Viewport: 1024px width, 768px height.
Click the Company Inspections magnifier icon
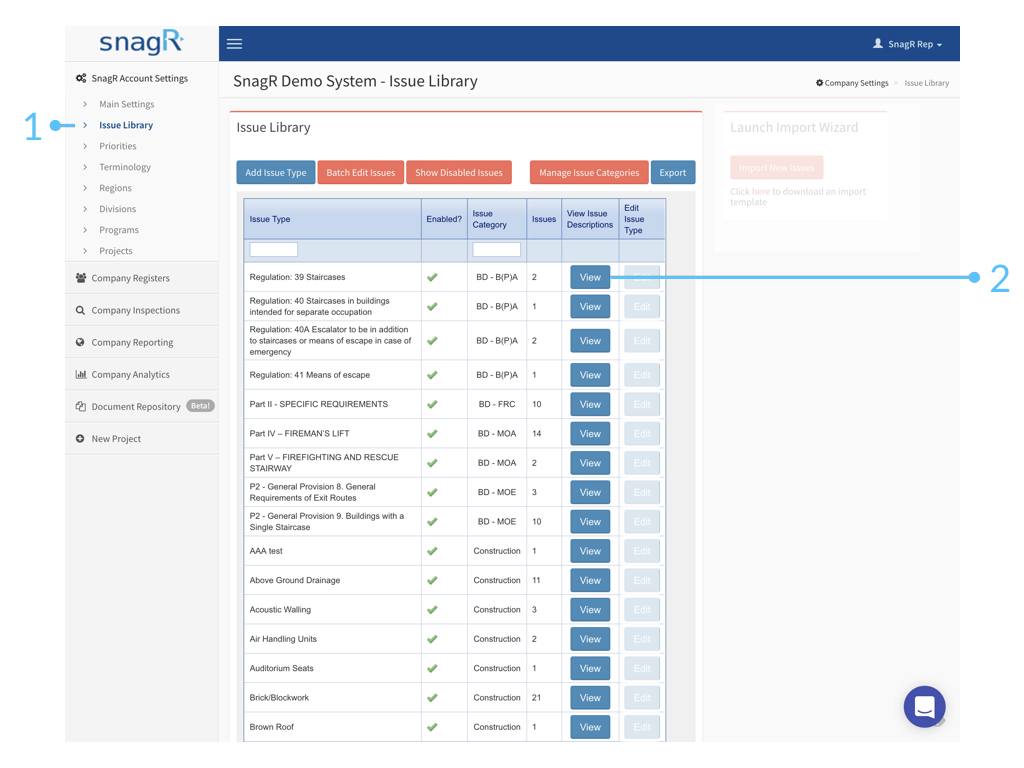(x=80, y=310)
